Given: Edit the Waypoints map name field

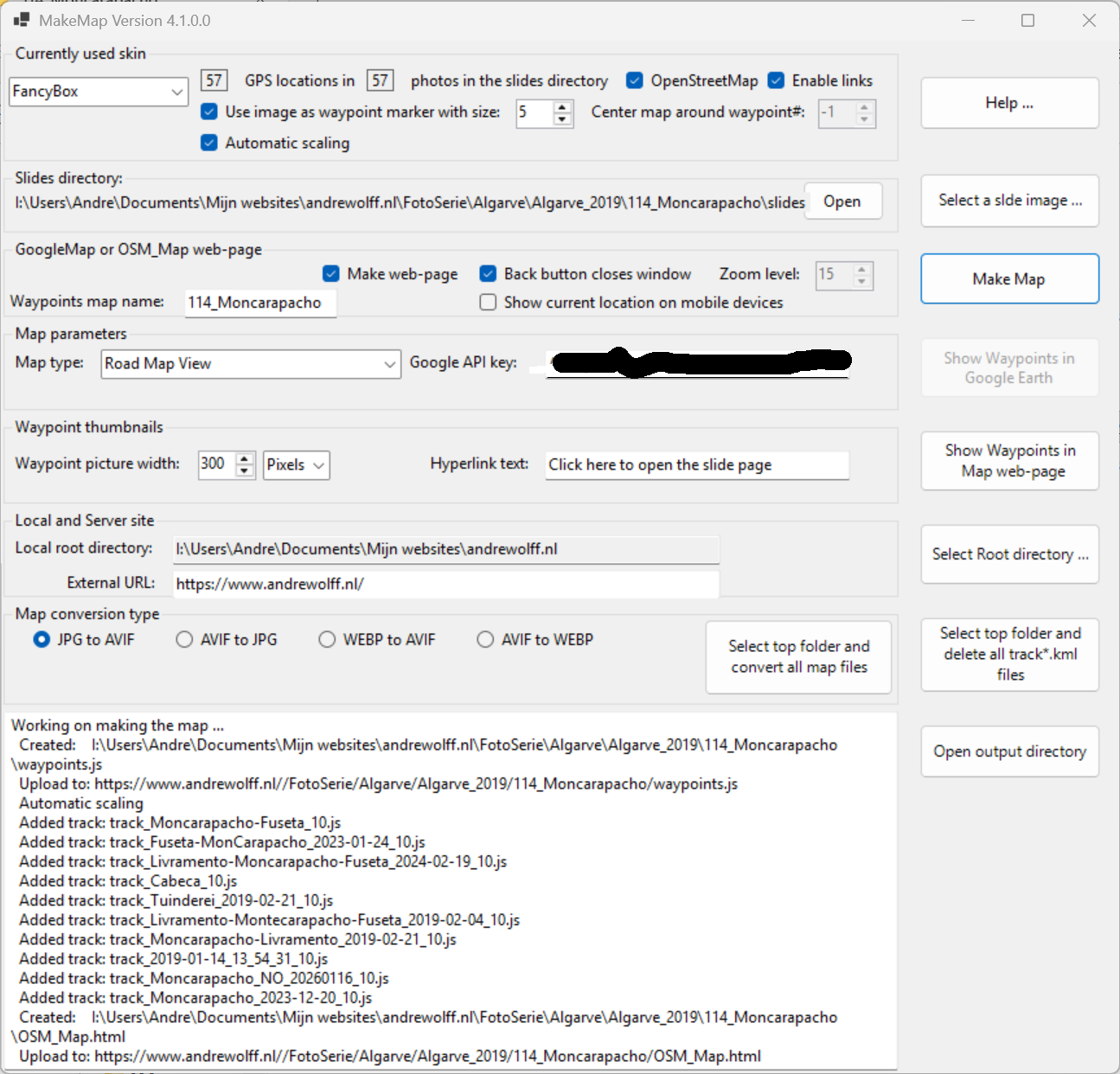Looking at the screenshot, I should point(260,303).
